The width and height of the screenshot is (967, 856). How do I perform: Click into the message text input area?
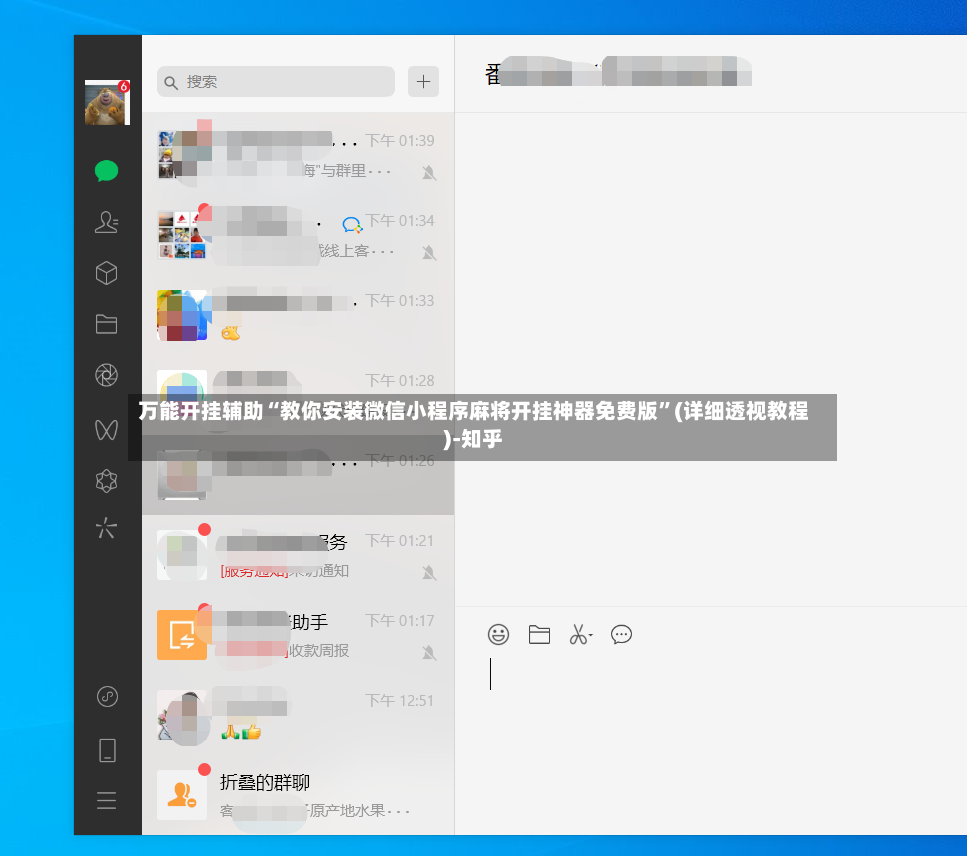[711, 743]
